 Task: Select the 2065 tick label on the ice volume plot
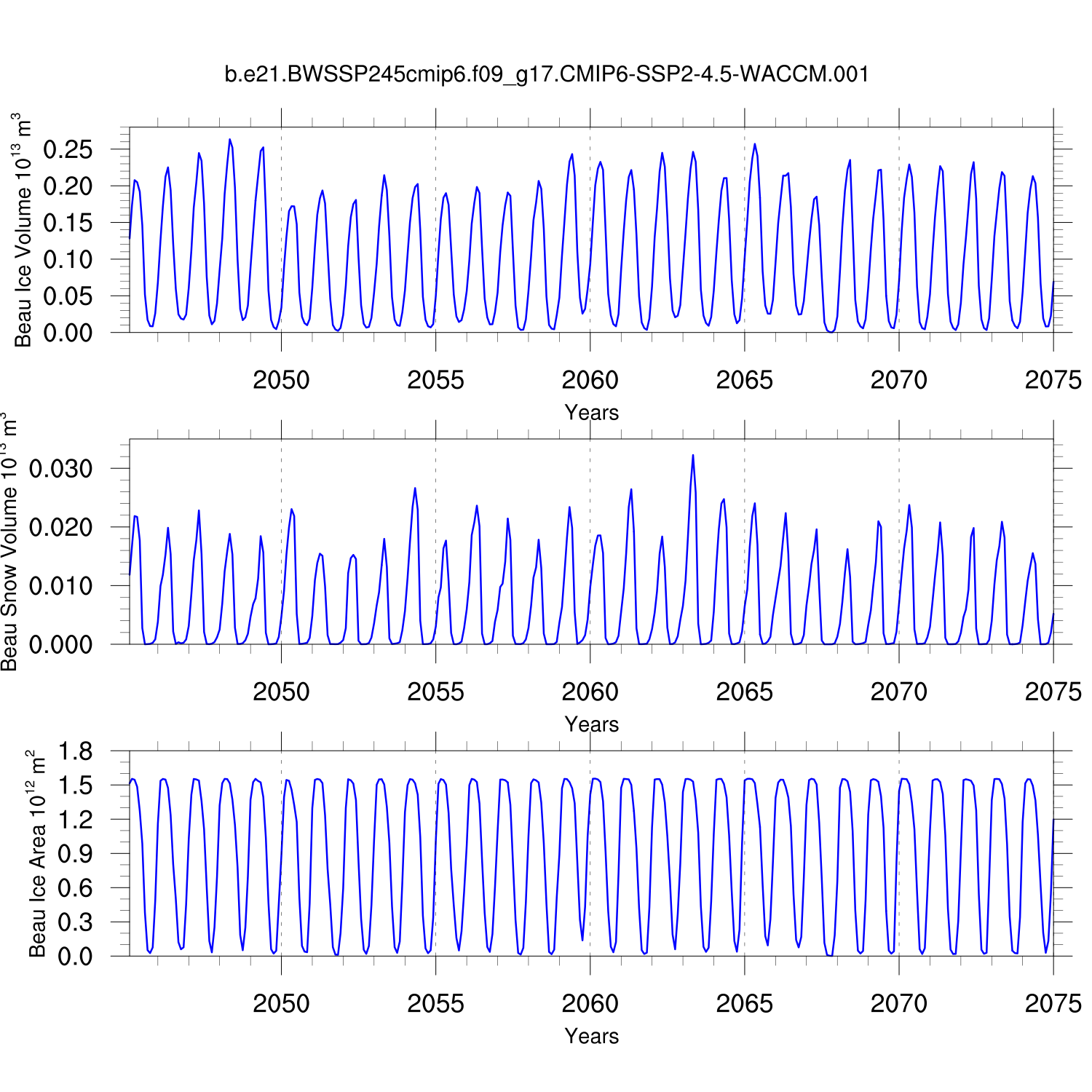744,380
